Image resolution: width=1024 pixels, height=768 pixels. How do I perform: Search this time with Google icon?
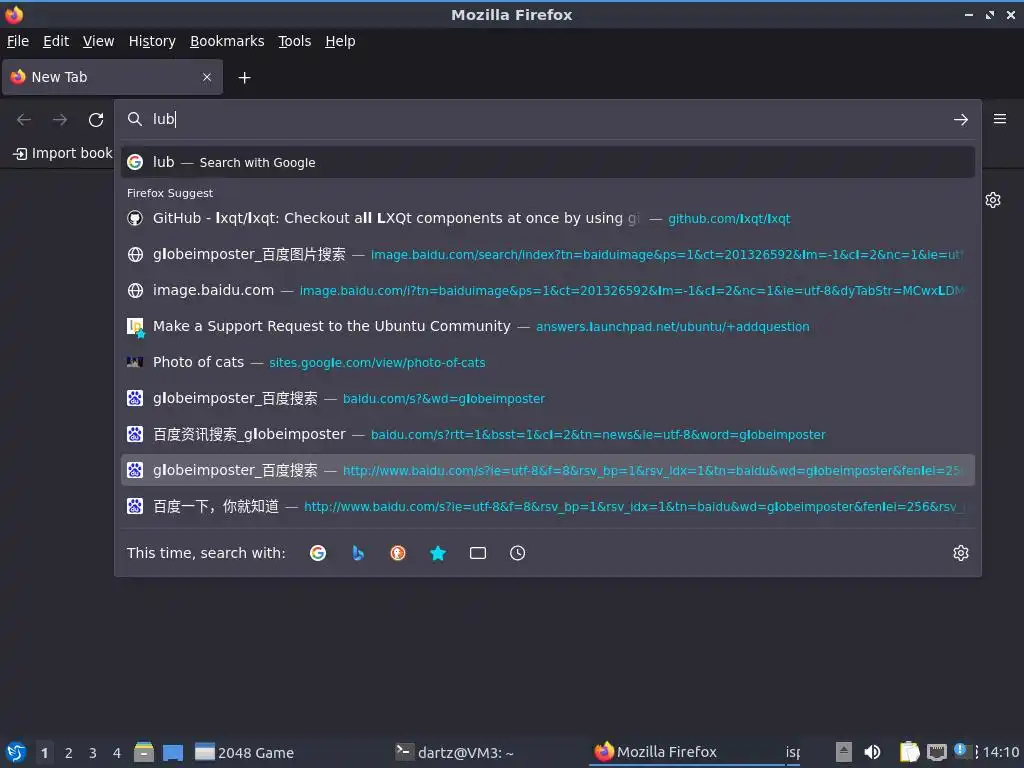pos(318,553)
